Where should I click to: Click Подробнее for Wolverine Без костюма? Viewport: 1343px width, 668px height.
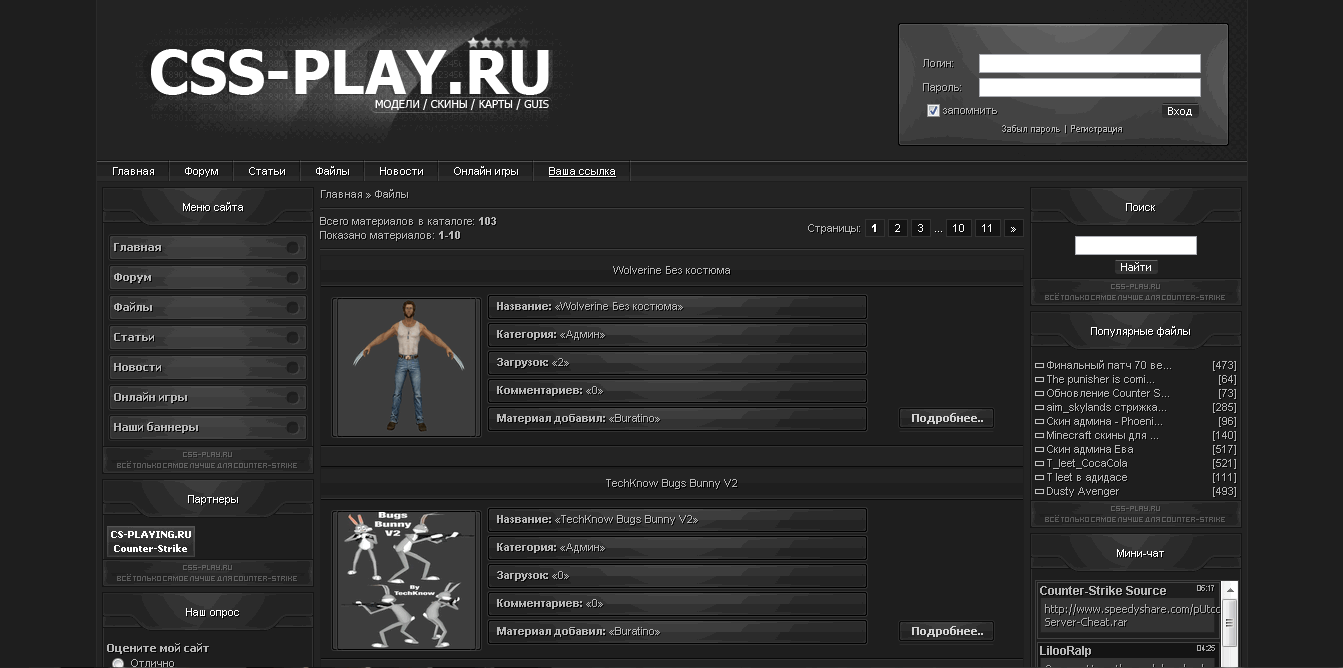pos(947,418)
